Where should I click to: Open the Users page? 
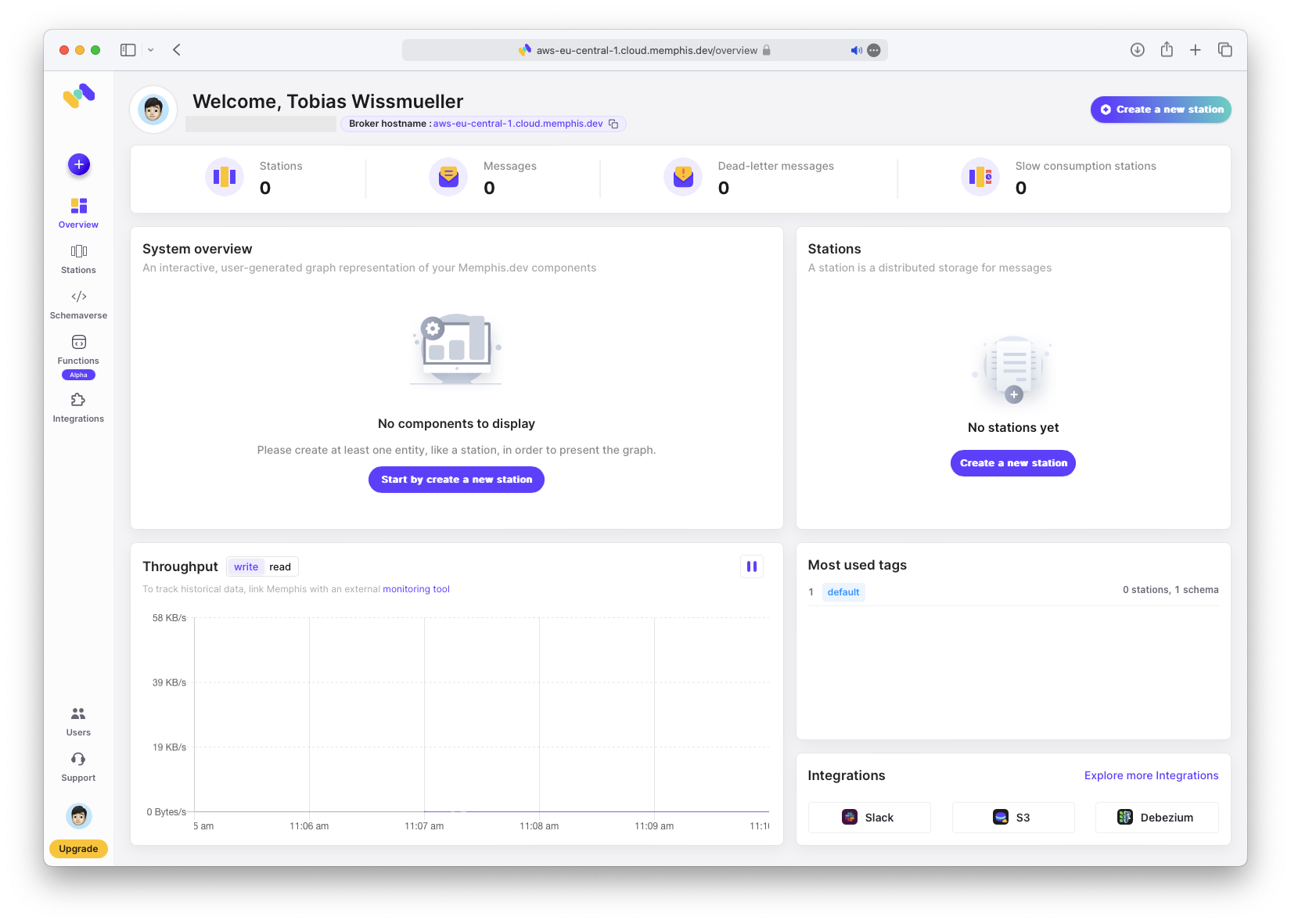point(78,721)
